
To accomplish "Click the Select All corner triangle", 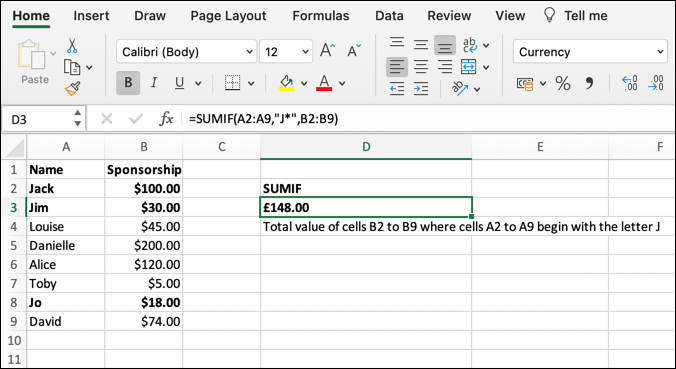I will pos(16,147).
